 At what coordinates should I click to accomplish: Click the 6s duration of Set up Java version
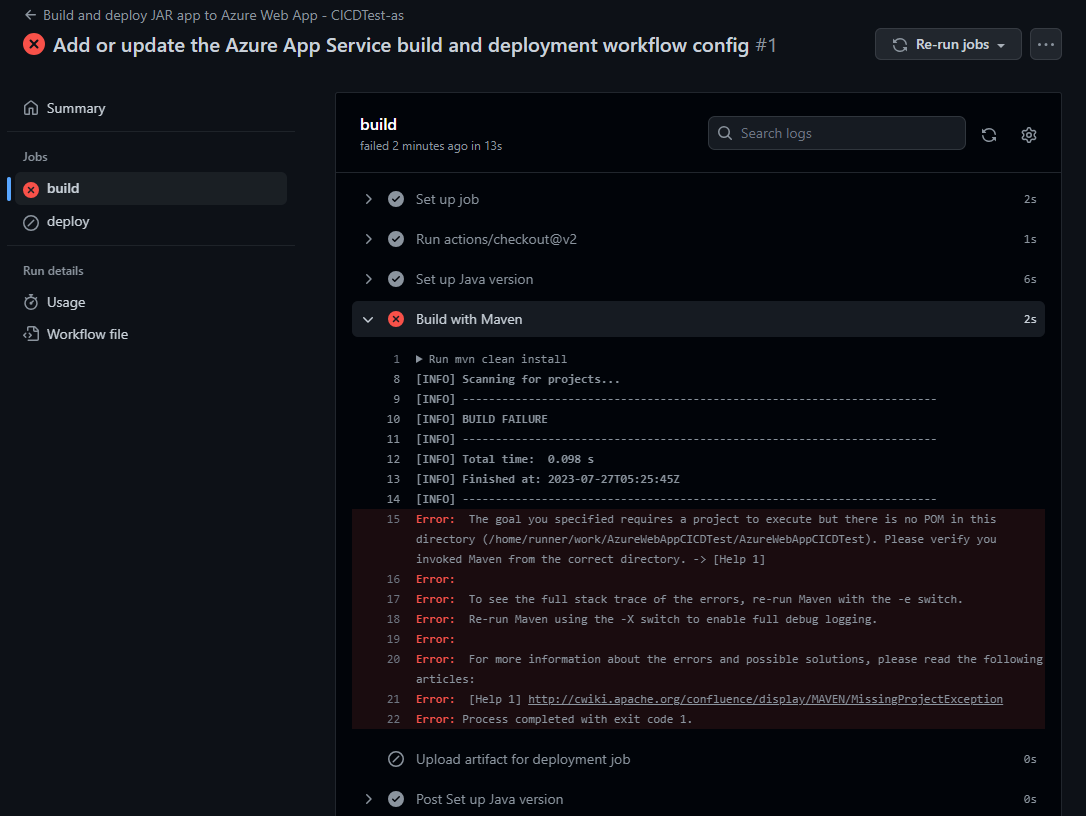click(1030, 279)
